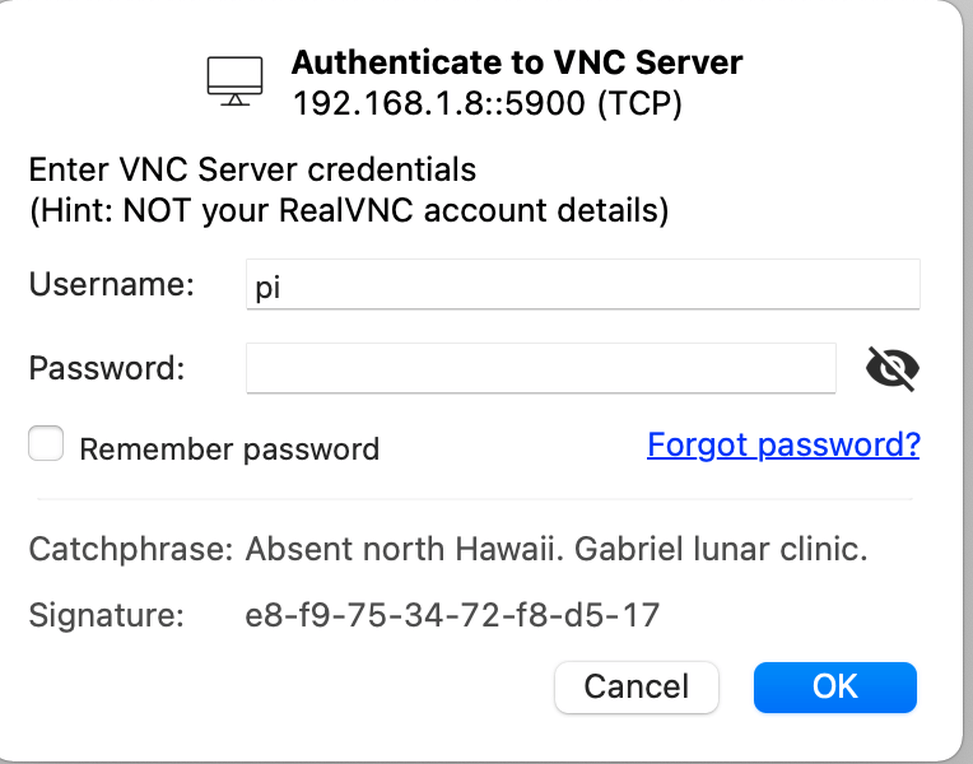The image size is (973, 764).
Task: Focus the empty Password input field
Action: coord(541,368)
